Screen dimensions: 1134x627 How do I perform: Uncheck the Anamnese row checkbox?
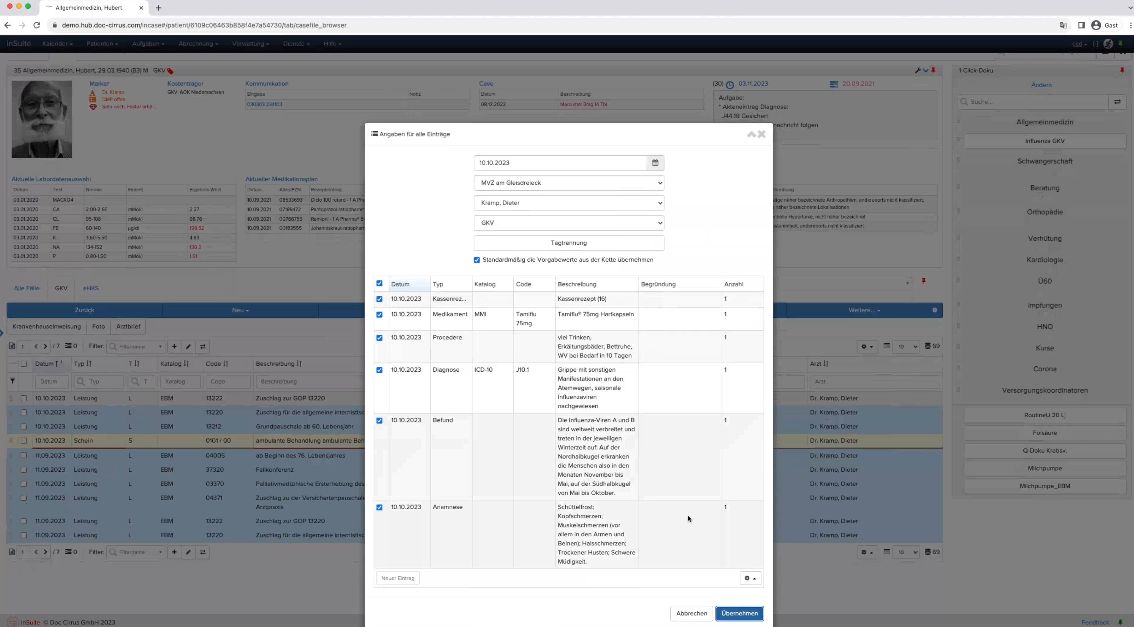(x=380, y=508)
